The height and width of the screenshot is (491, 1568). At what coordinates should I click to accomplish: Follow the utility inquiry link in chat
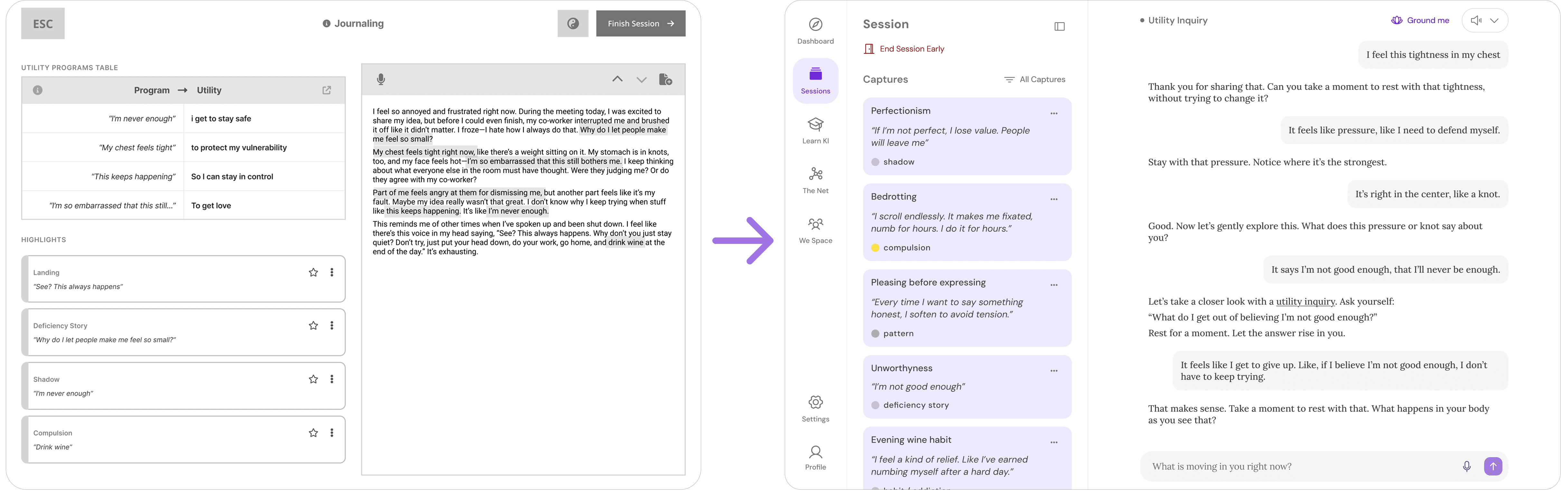coord(1306,302)
